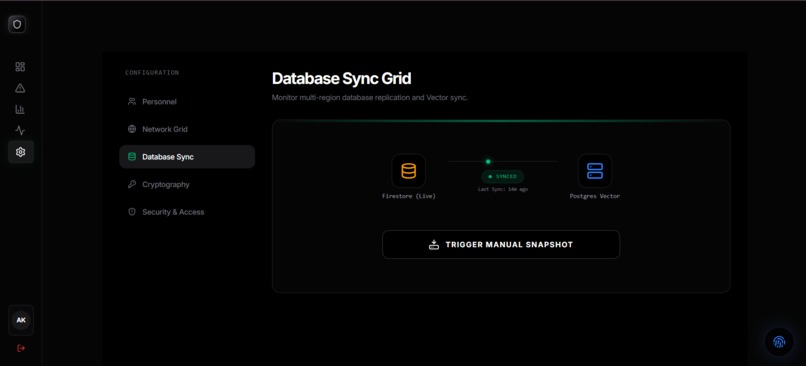The height and width of the screenshot is (366, 806).
Task: Click the red logout icon
Action: tap(21, 348)
